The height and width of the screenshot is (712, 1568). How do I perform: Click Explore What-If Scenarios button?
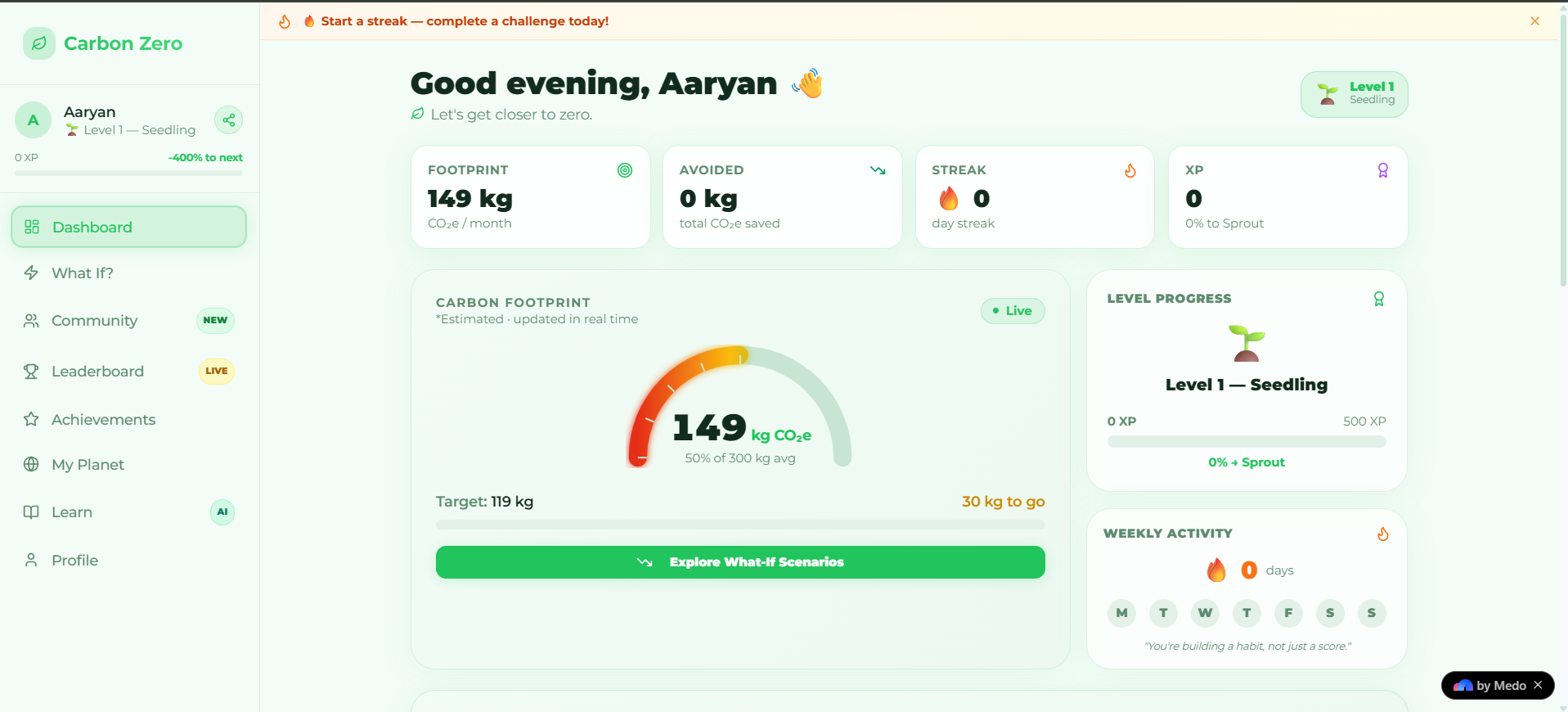coord(740,562)
